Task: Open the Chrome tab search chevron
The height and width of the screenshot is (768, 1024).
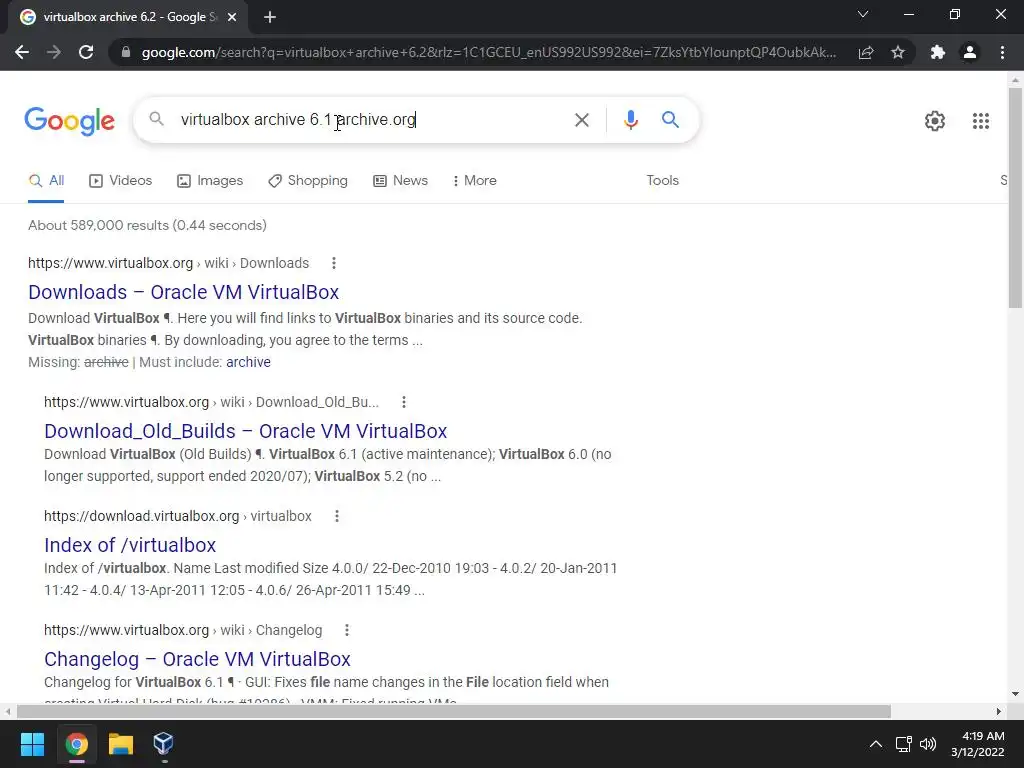Action: 863,14
